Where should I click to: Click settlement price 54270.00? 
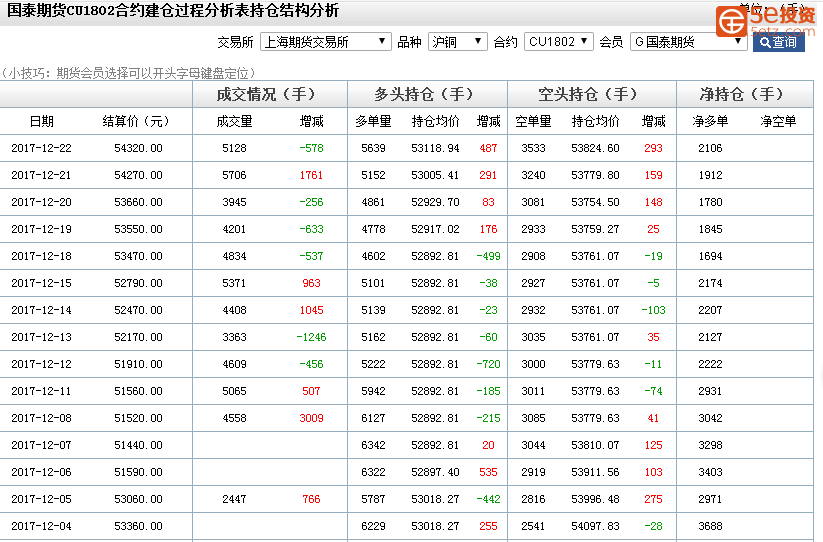coord(139,175)
